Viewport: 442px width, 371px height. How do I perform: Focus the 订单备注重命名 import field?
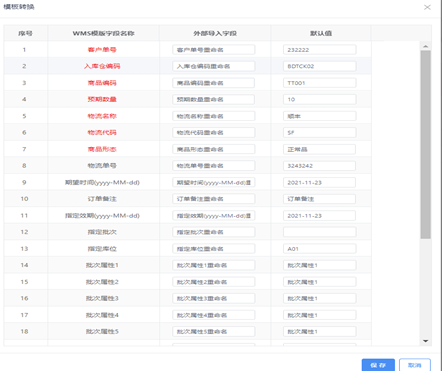pyautogui.click(x=214, y=199)
